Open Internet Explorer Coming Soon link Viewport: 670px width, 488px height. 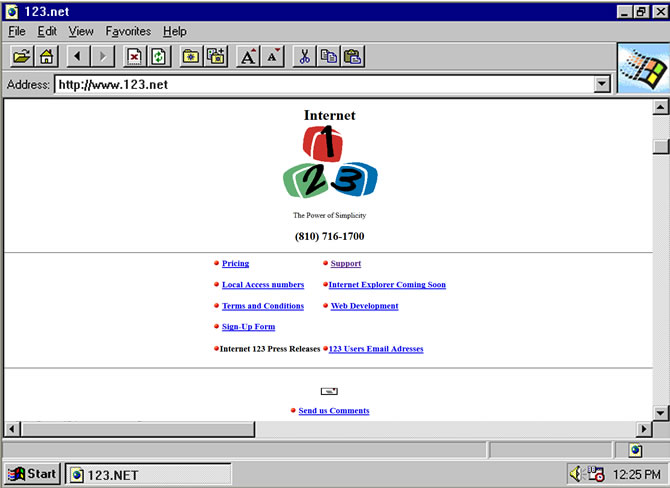(x=387, y=285)
